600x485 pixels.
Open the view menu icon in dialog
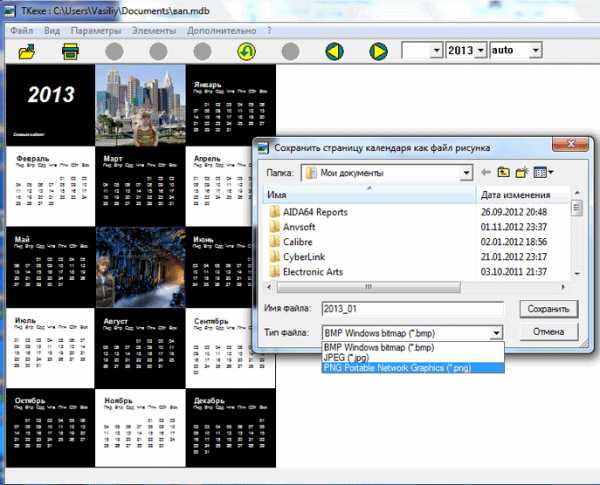(543, 173)
